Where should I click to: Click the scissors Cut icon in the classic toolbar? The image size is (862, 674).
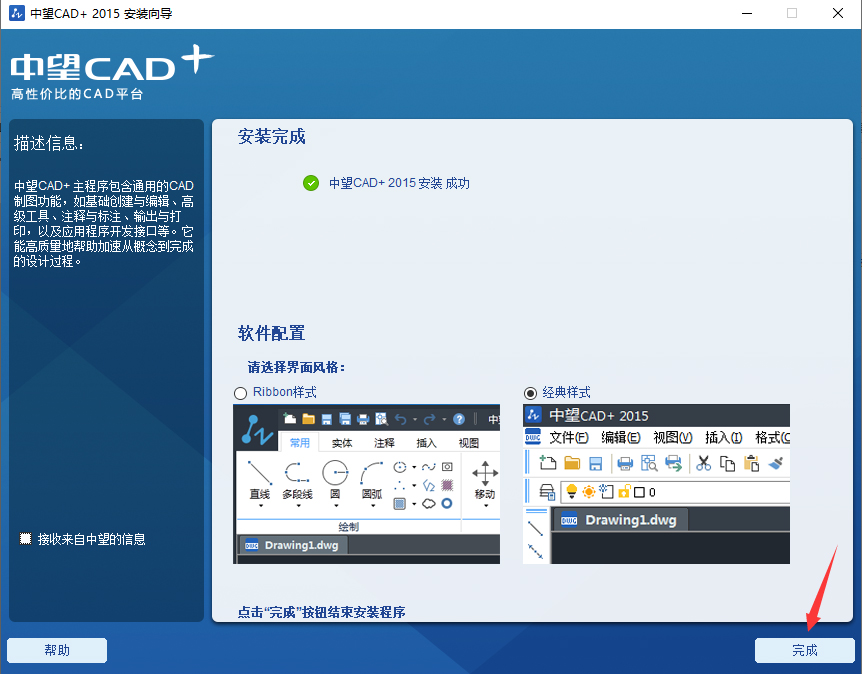coord(705,463)
